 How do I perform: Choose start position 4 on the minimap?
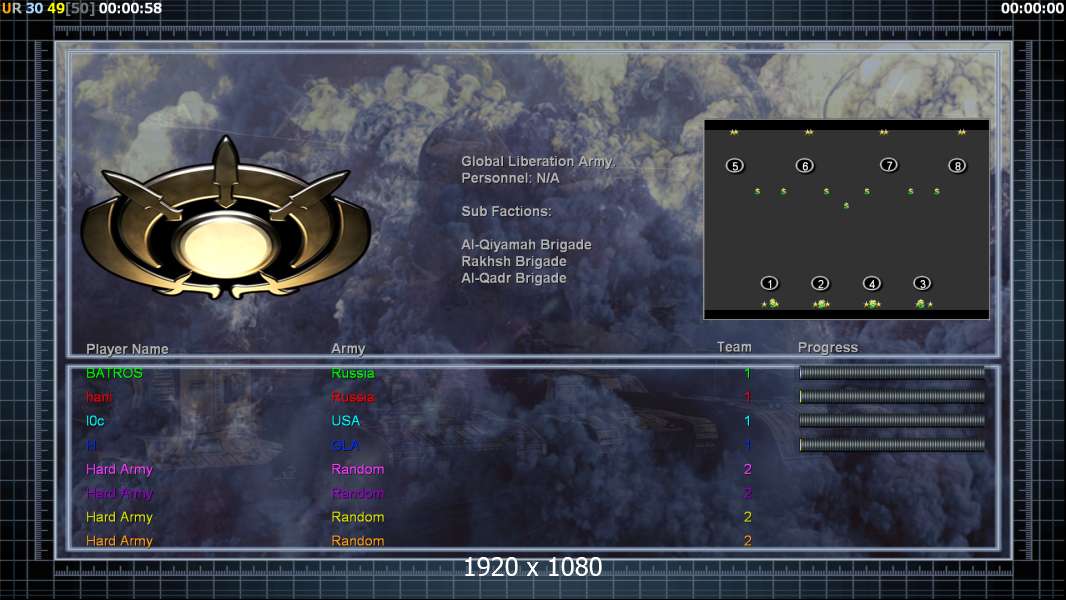click(872, 283)
